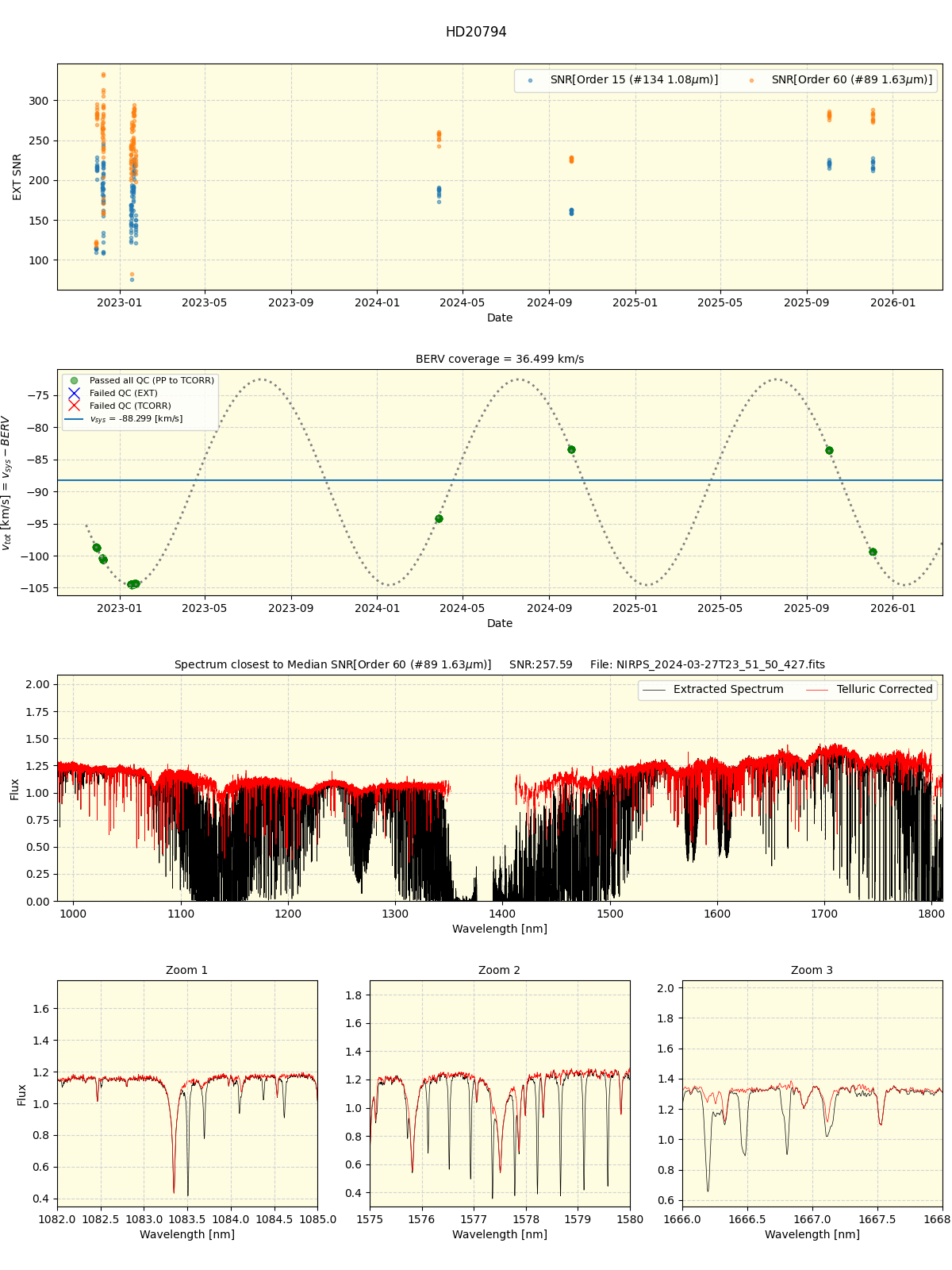Viewport: 952px width, 1270px height.
Task: Click the Wavelength [nm] label under Zoom 1
Action: click(187, 1234)
